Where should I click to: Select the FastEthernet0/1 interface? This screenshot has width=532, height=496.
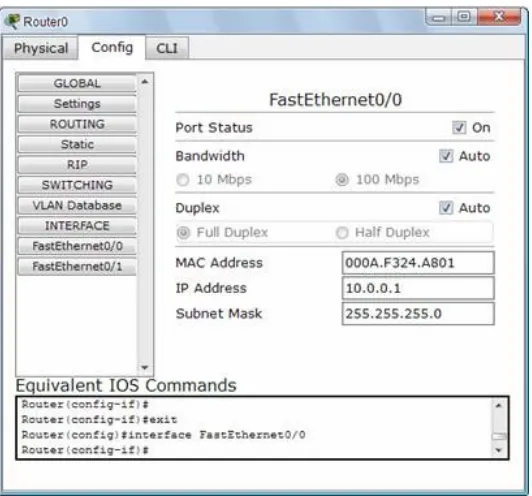coord(77,267)
